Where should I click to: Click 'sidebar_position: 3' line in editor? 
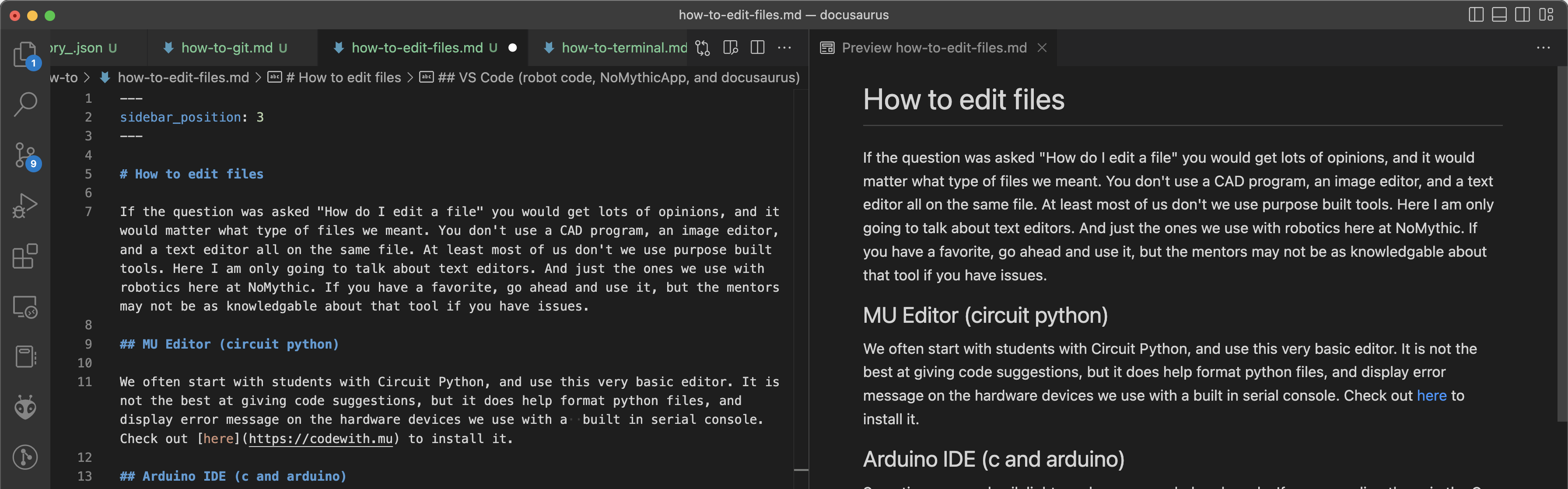pyautogui.click(x=192, y=117)
